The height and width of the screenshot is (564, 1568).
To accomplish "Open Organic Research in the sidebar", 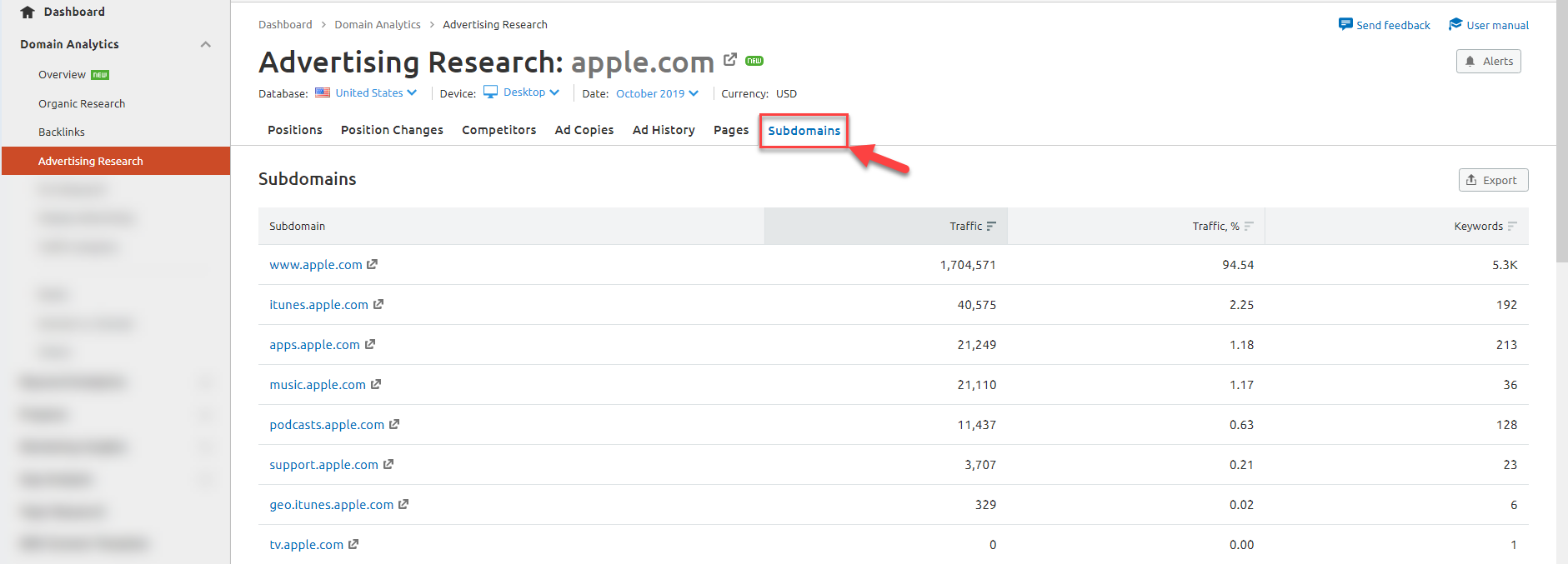I will pos(82,103).
